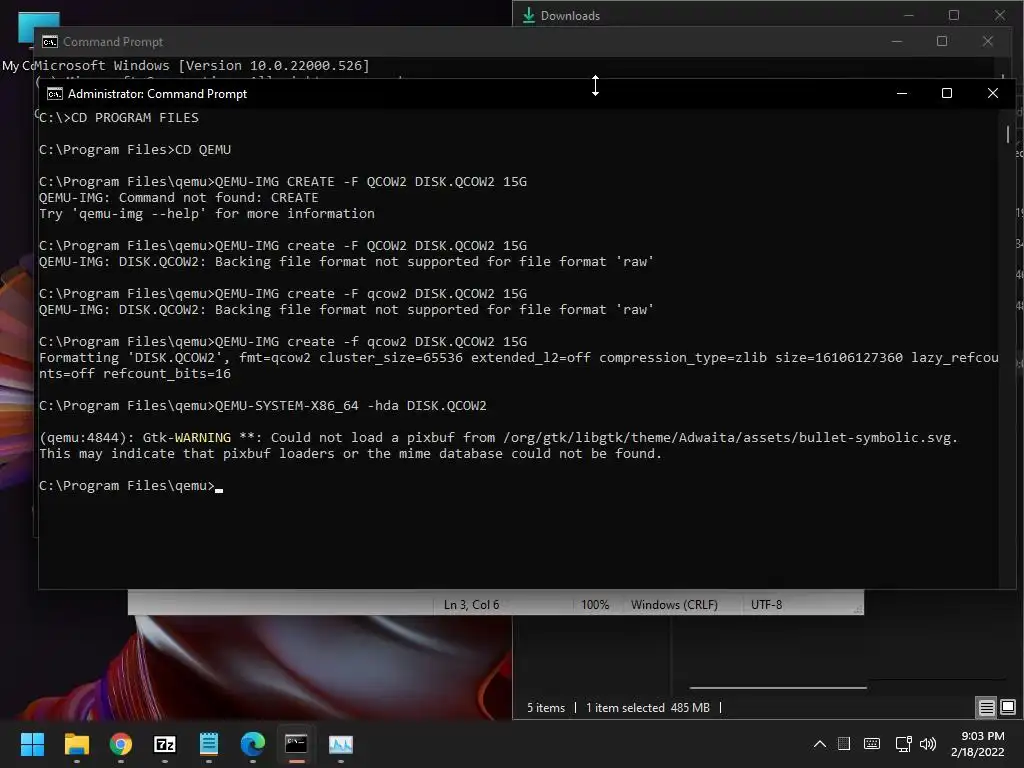The image size is (1024, 768).
Task: Click the 'Try qemu-img --help' line
Action: [207, 214]
